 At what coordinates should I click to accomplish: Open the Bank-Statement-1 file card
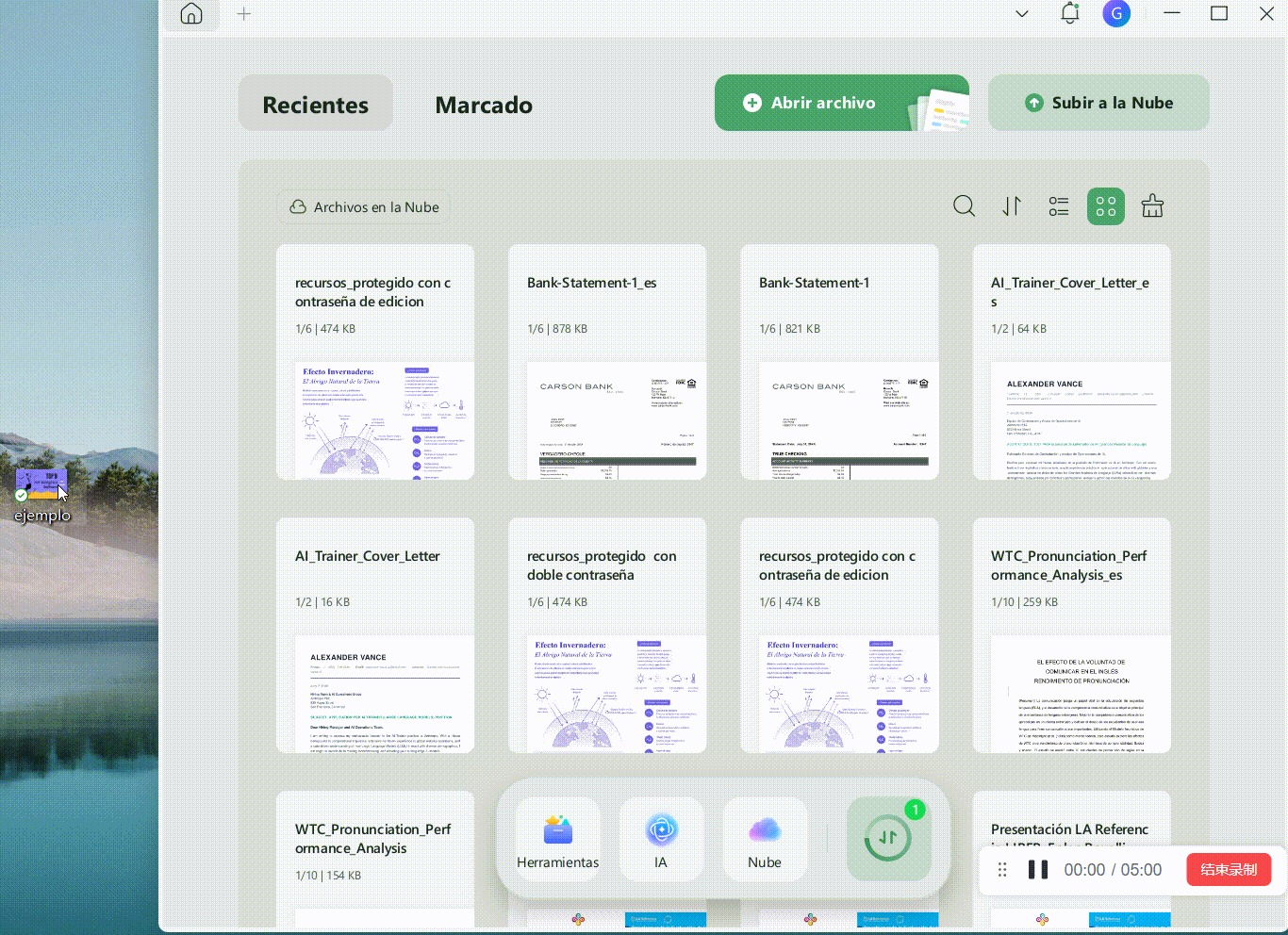click(839, 362)
